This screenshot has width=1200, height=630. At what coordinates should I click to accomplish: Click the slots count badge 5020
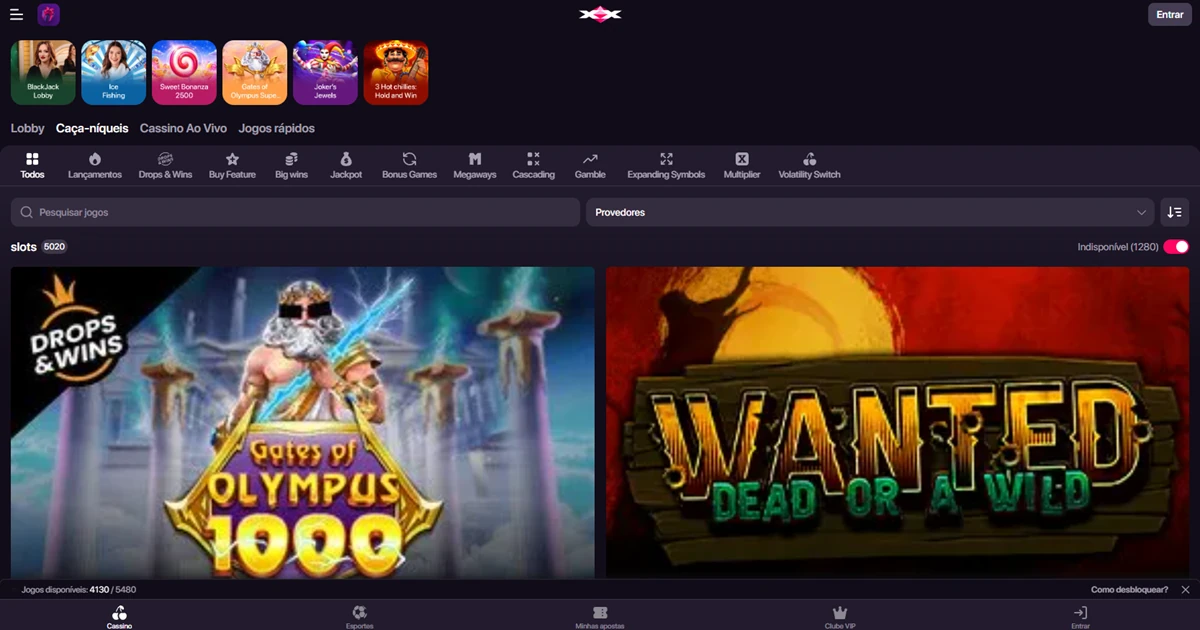point(54,246)
